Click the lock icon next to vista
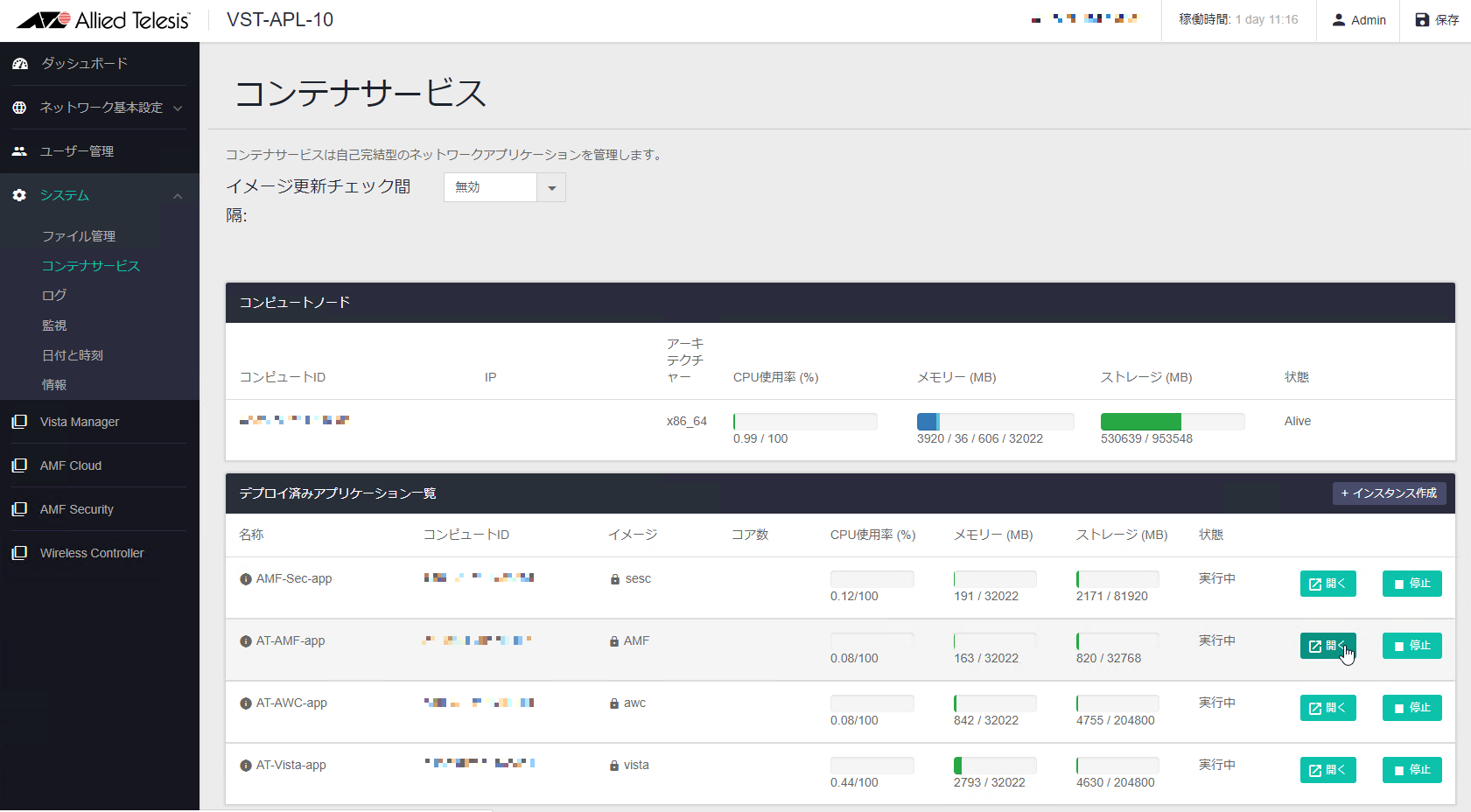 614,766
